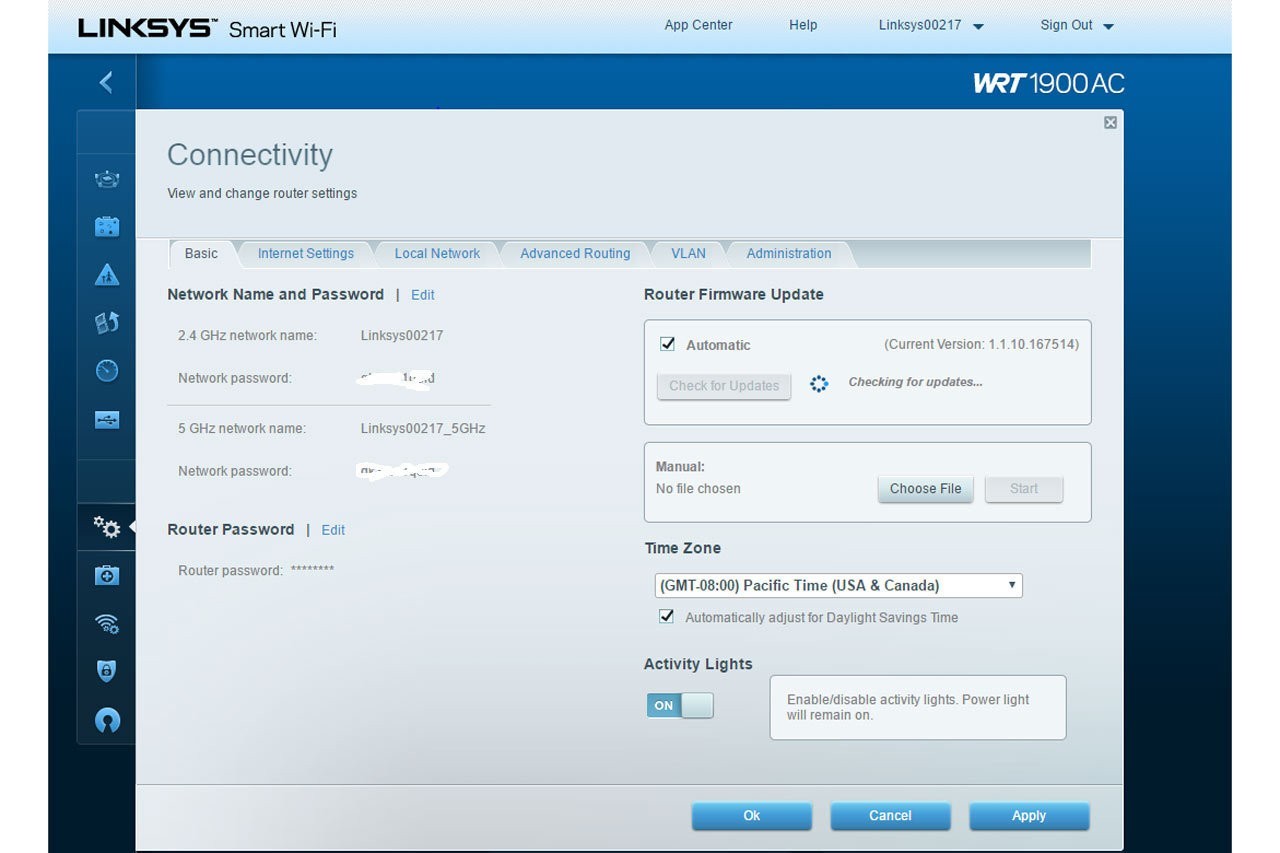
Task: Open Security shield lock icon
Action: [x=107, y=671]
